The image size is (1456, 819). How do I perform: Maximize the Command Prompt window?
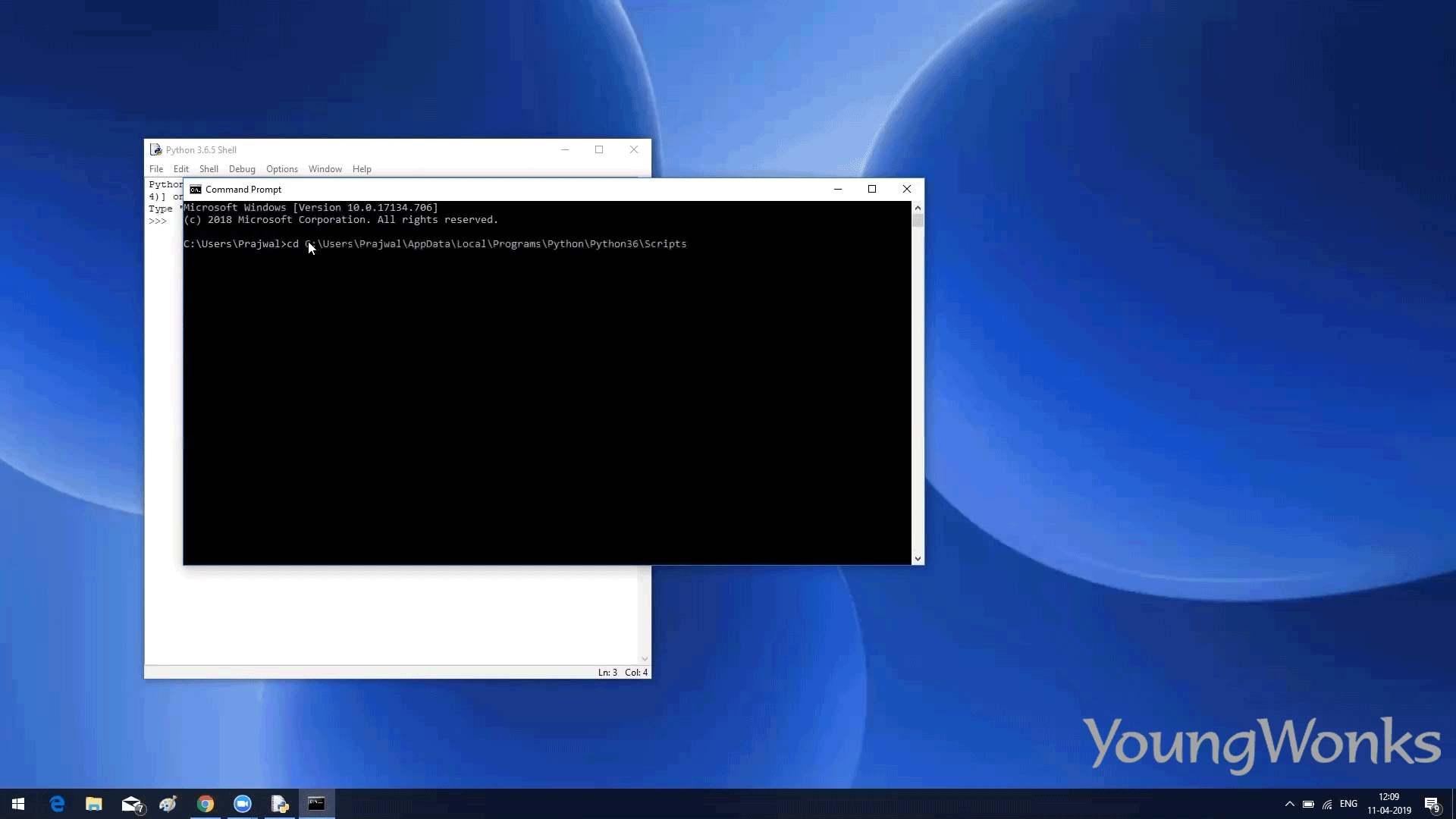point(872,190)
